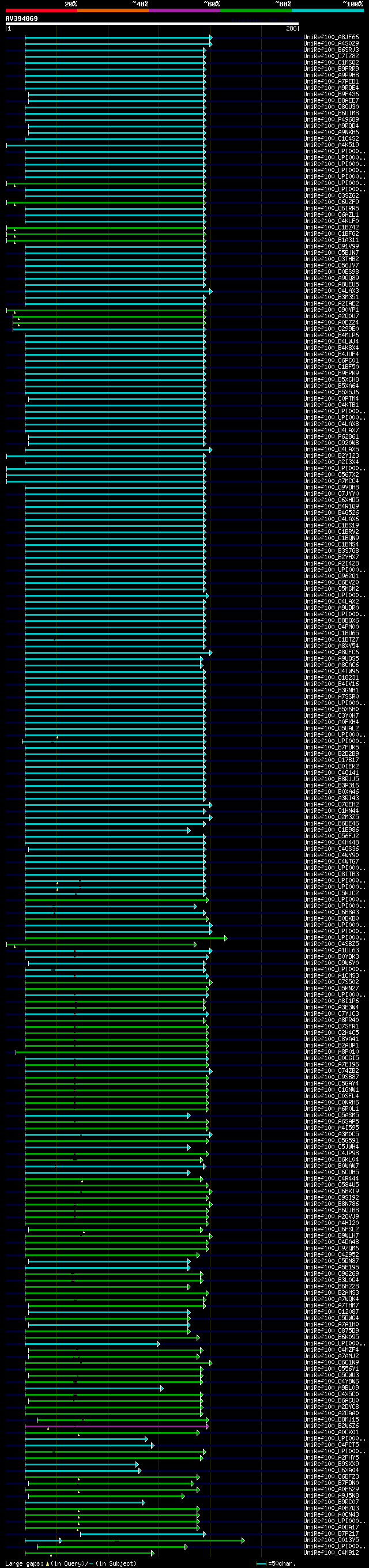Click the UniRef100_A9NKH6 label
Screen dimensions: 369x1568
[332, 132]
